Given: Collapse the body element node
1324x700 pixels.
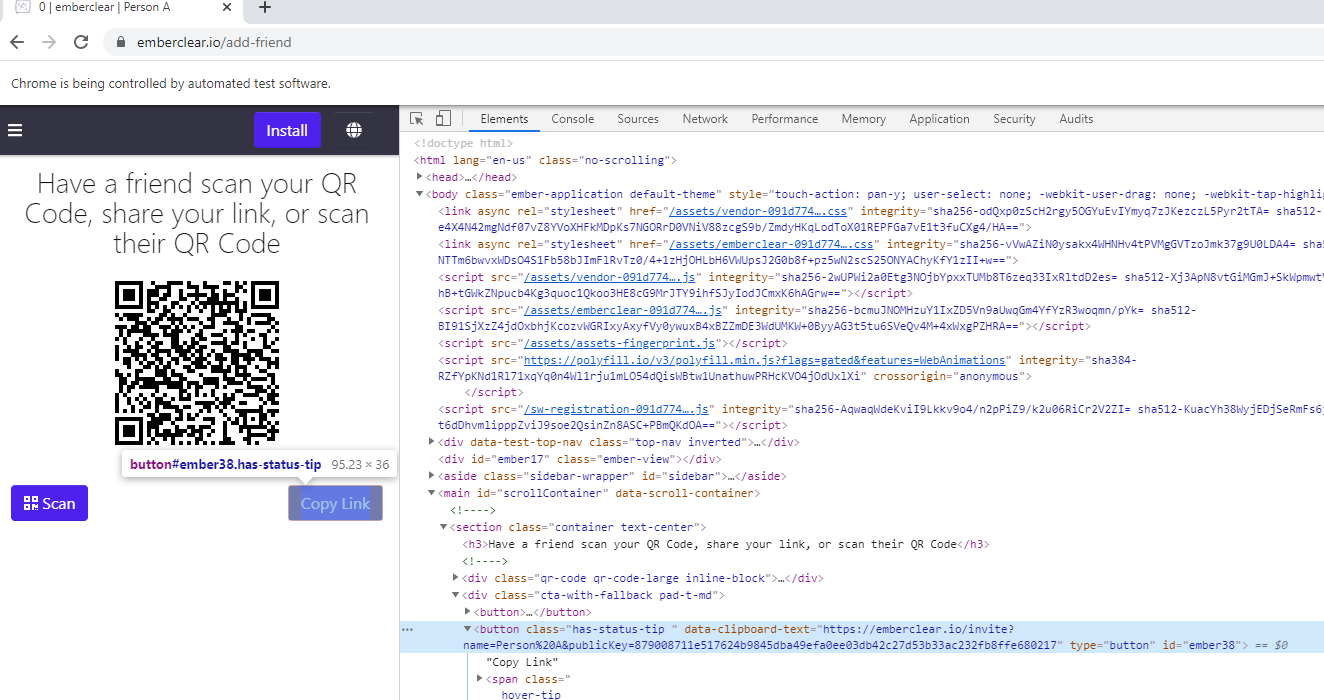Looking at the screenshot, I should click(x=420, y=194).
